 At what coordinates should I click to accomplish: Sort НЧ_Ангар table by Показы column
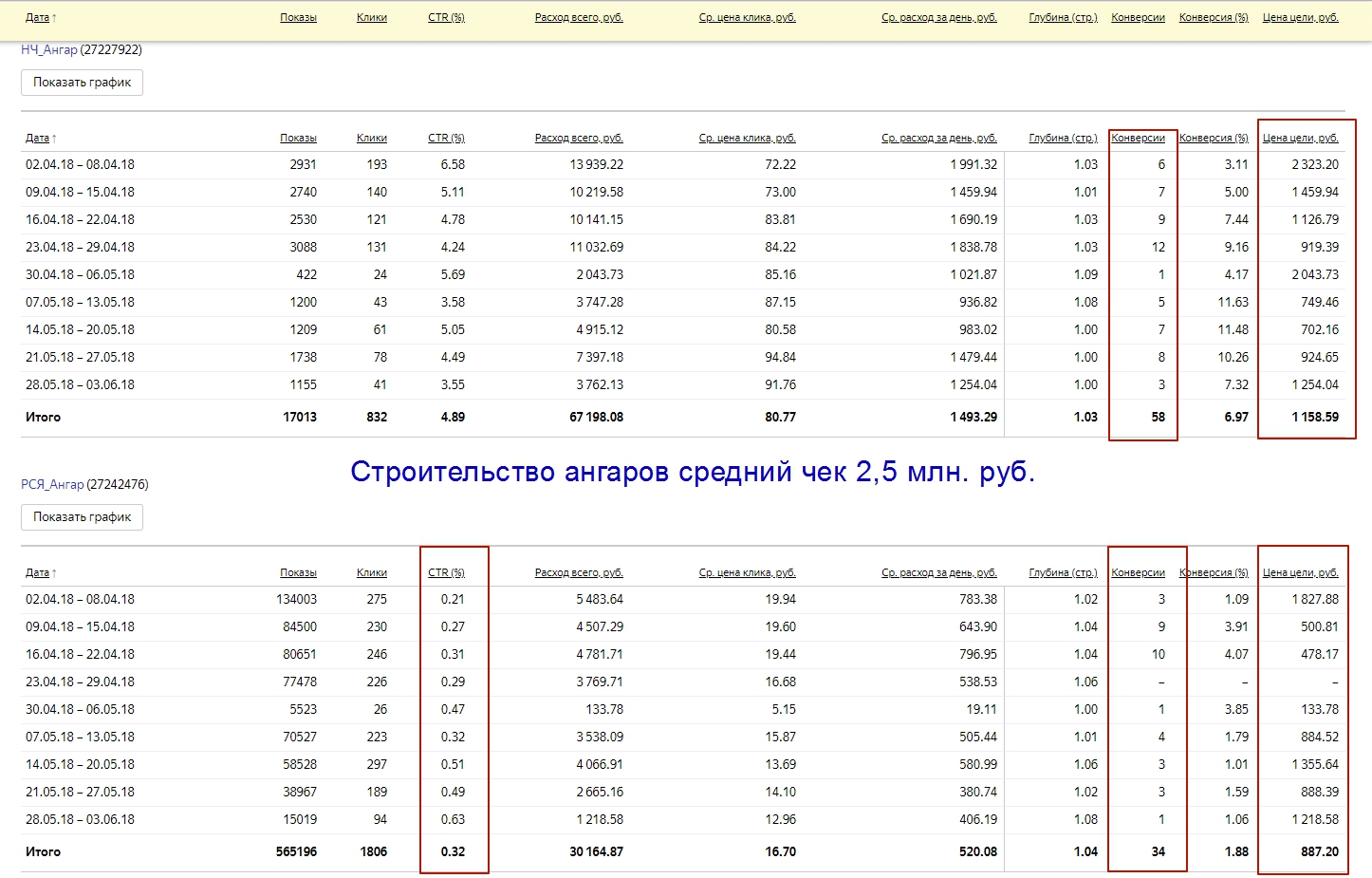tap(298, 138)
